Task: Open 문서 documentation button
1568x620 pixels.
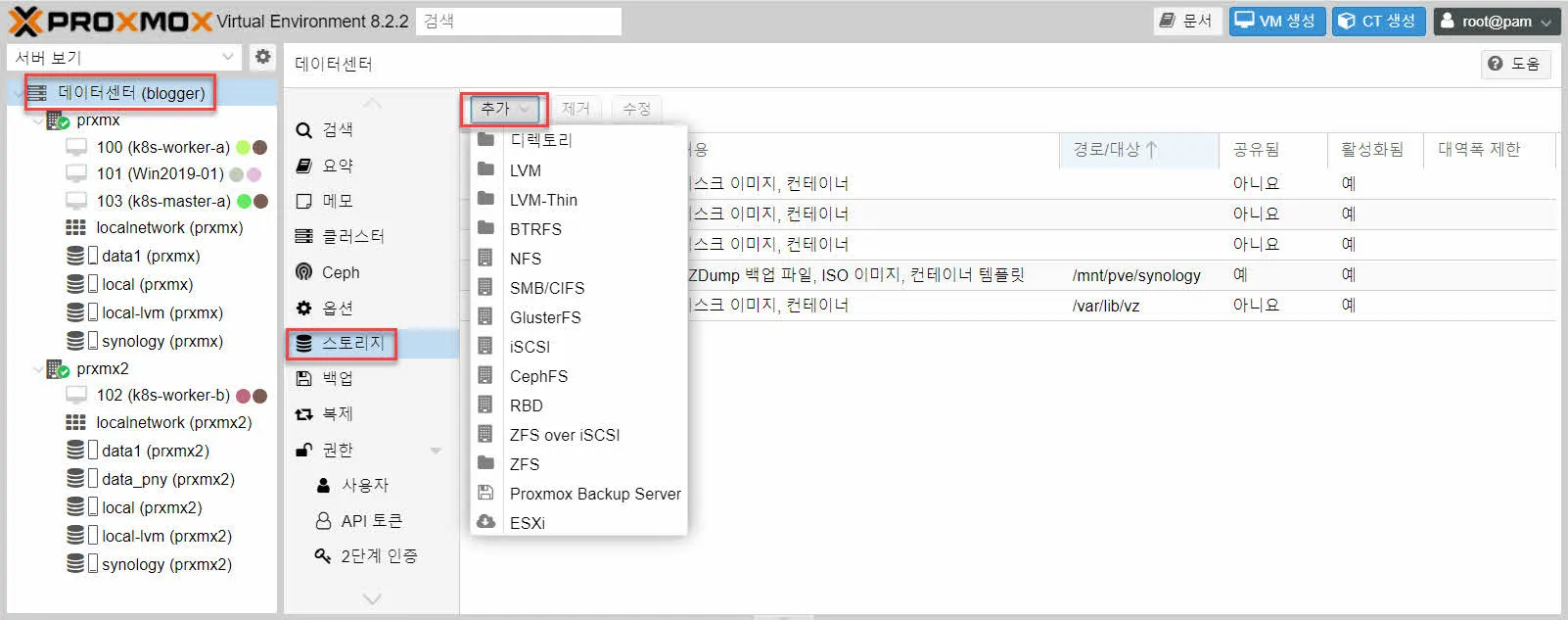Action: [1186, 21]
